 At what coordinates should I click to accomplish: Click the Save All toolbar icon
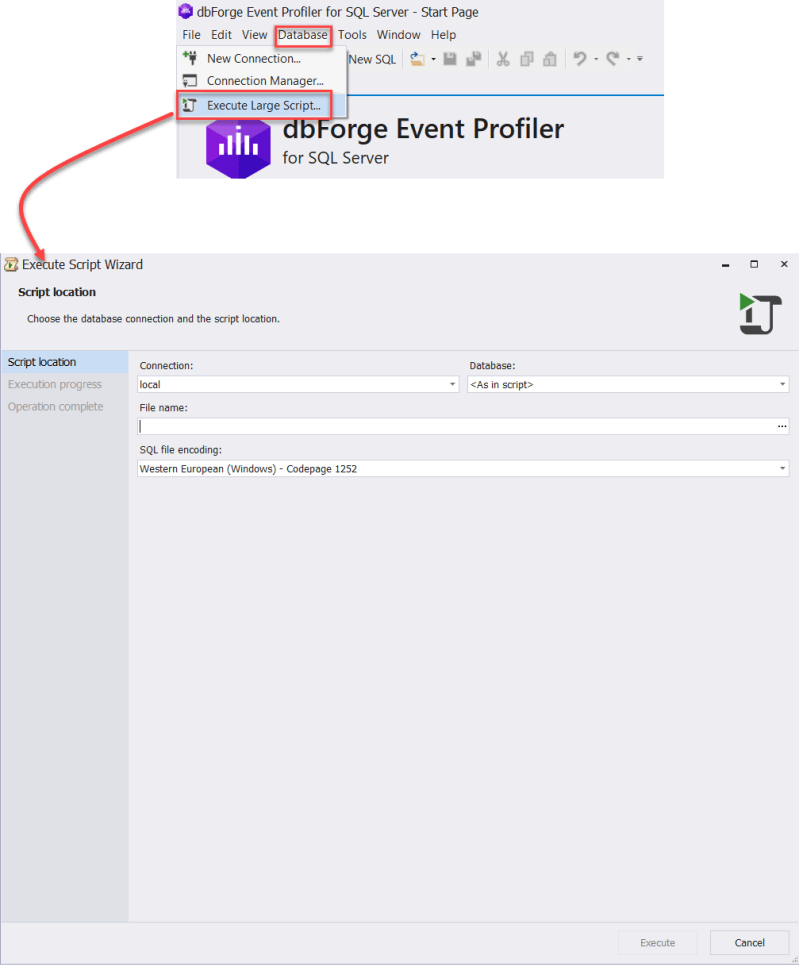tap(473, 59)
